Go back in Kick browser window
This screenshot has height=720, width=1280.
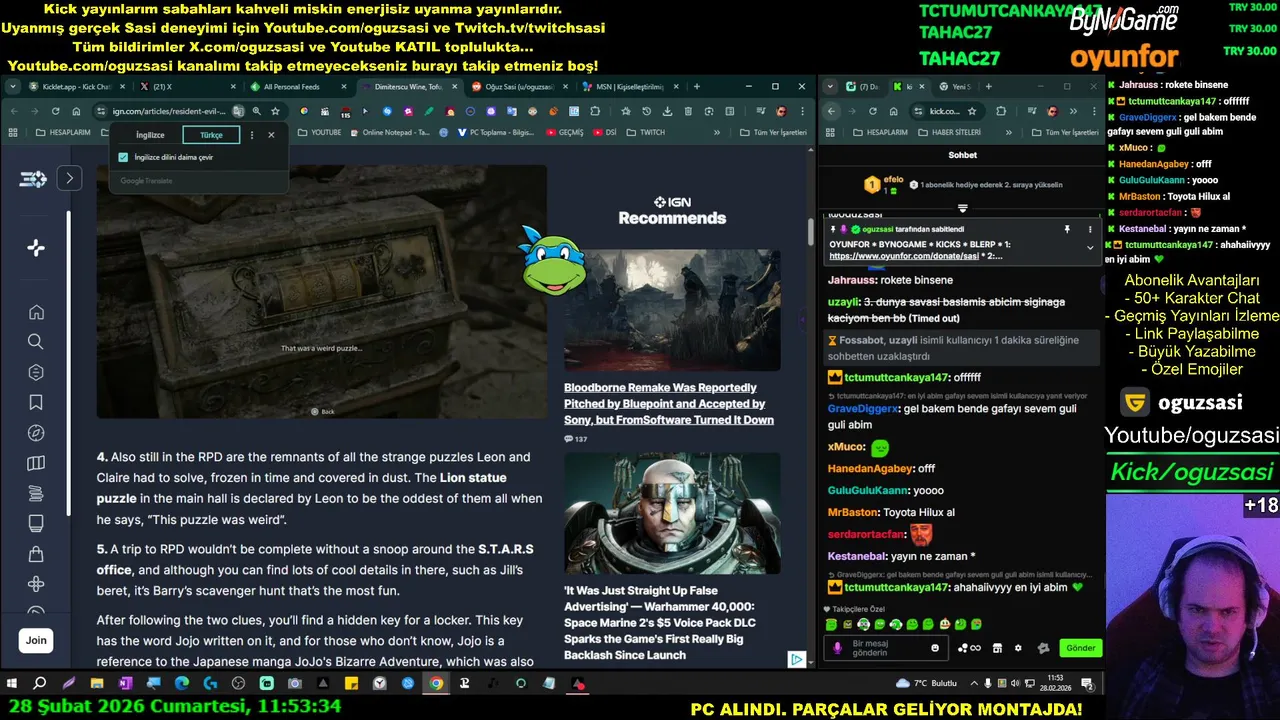832,111
